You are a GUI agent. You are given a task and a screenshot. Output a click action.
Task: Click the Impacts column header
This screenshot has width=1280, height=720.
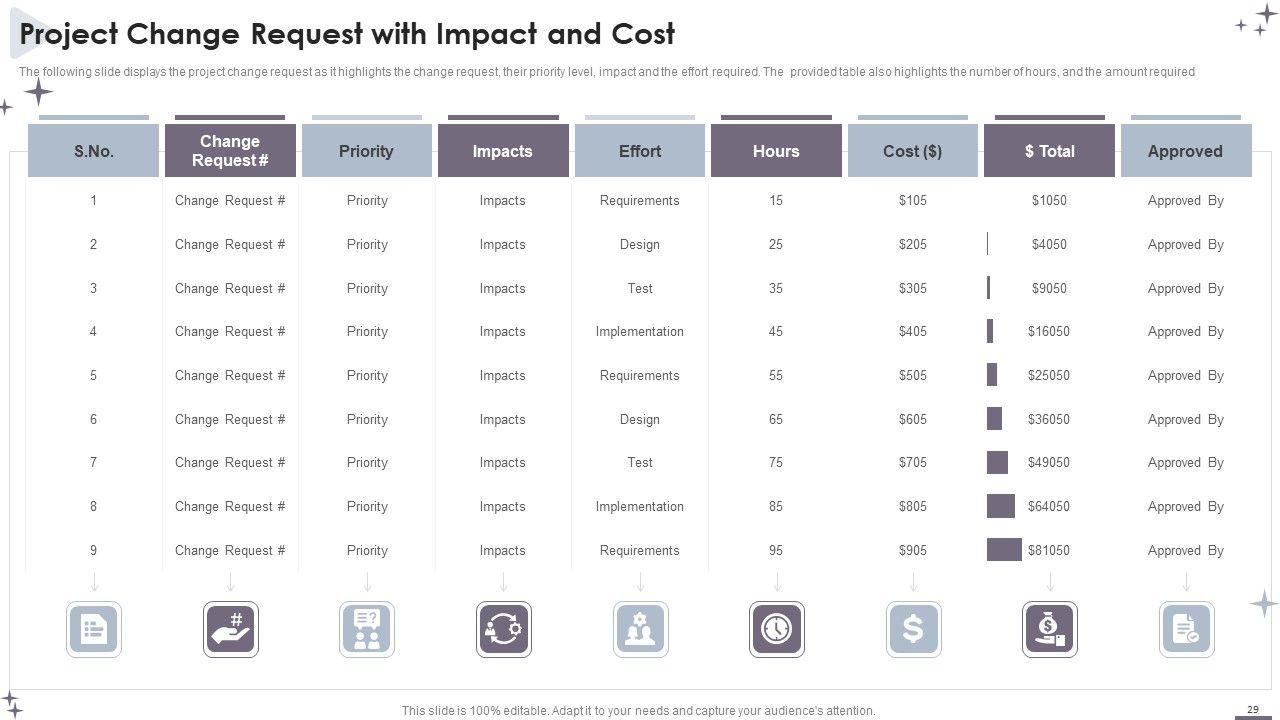502,151
